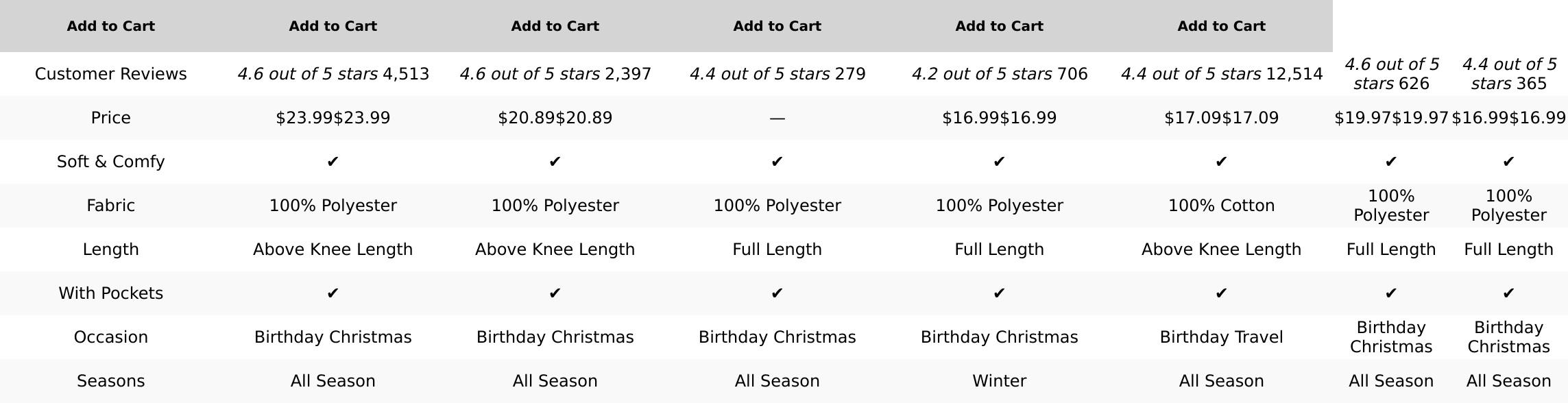View the 365 reviews rating link
This screenshot has width=1568, height=403.
[x=1508, y=74]
